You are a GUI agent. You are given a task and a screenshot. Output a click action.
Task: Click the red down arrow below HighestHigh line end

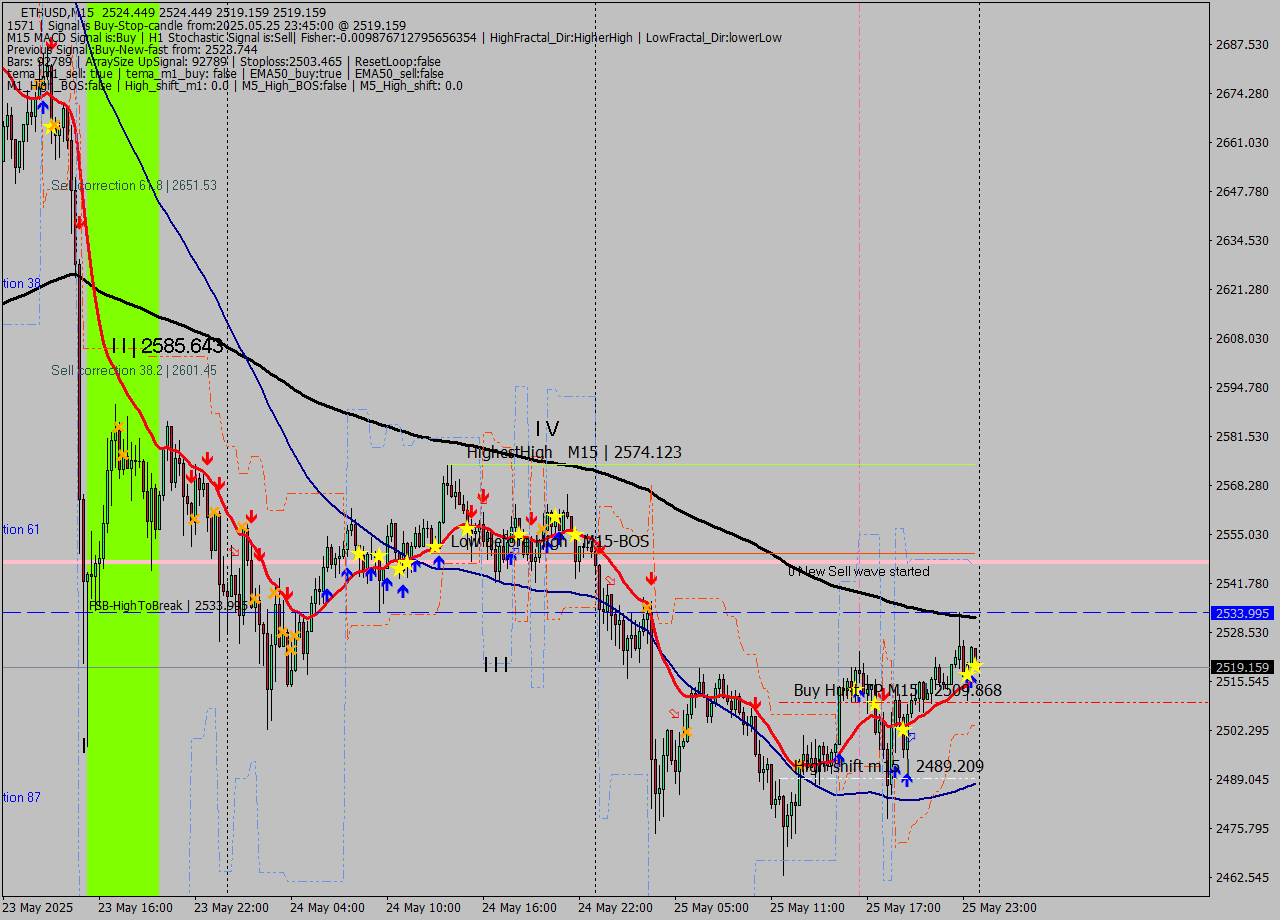651,579
